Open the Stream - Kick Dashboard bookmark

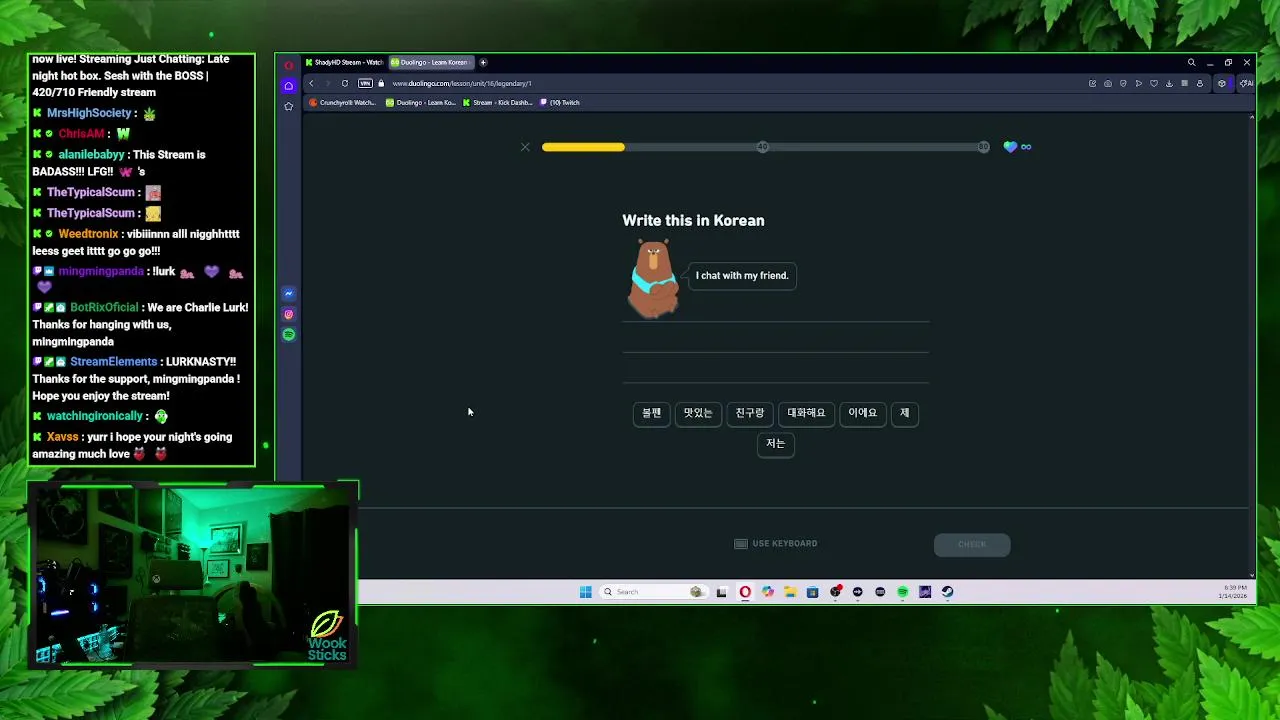click(498, 102)
